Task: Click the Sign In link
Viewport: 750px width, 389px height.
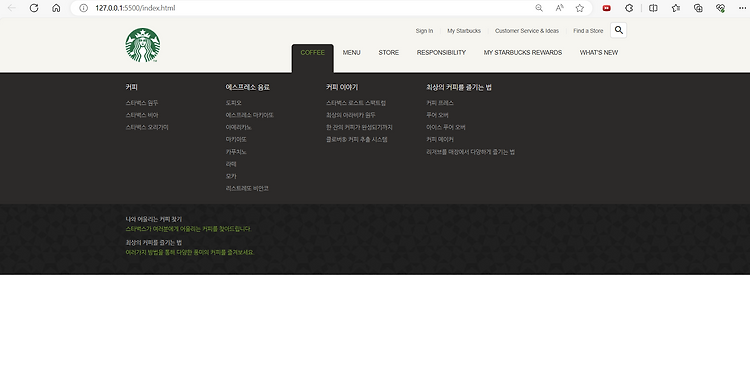Action: click(424, 31)
